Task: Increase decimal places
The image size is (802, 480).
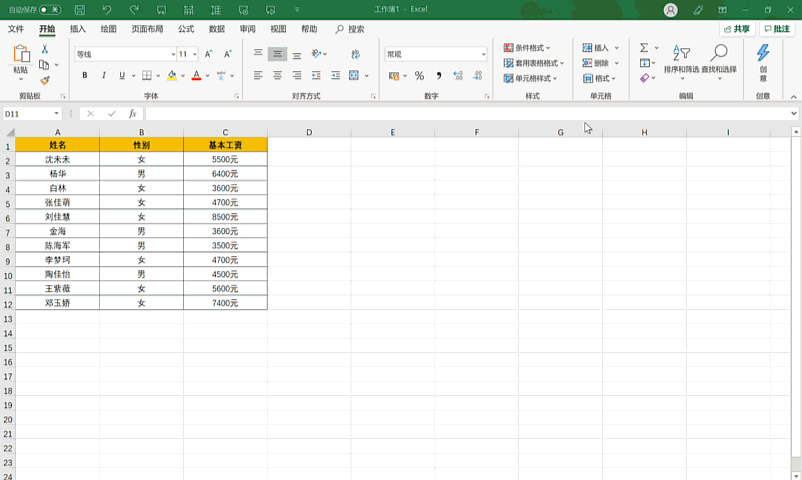Action: click(458, 76)
